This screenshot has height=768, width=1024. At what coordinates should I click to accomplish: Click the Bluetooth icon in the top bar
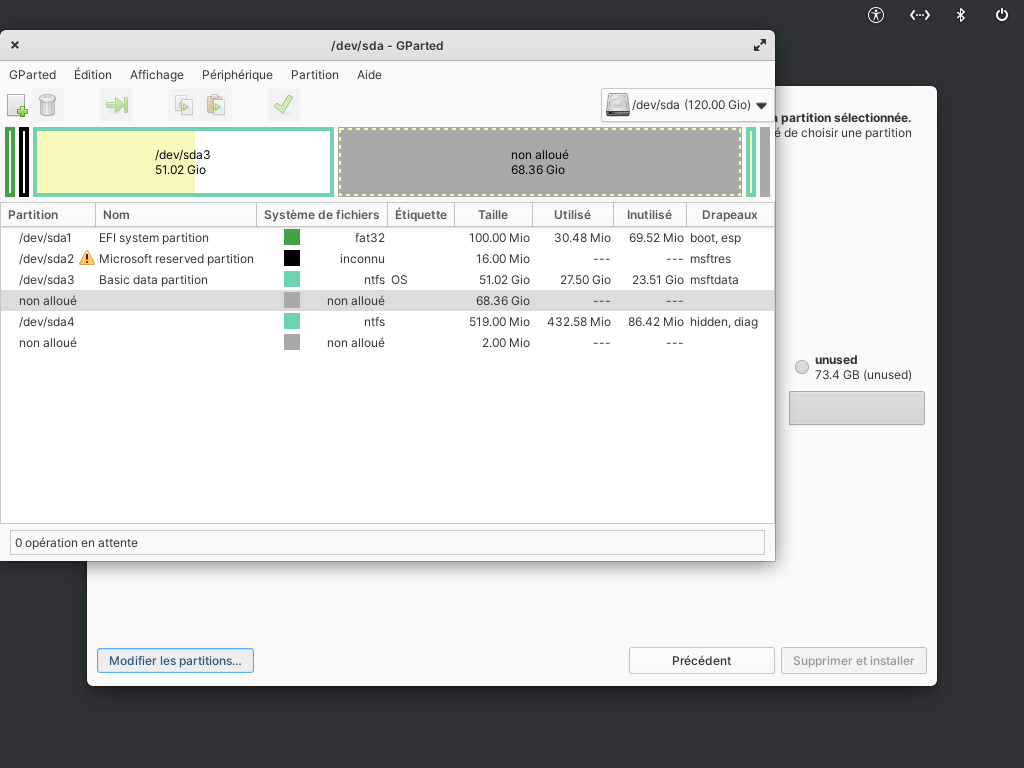(x=961, y=15)
